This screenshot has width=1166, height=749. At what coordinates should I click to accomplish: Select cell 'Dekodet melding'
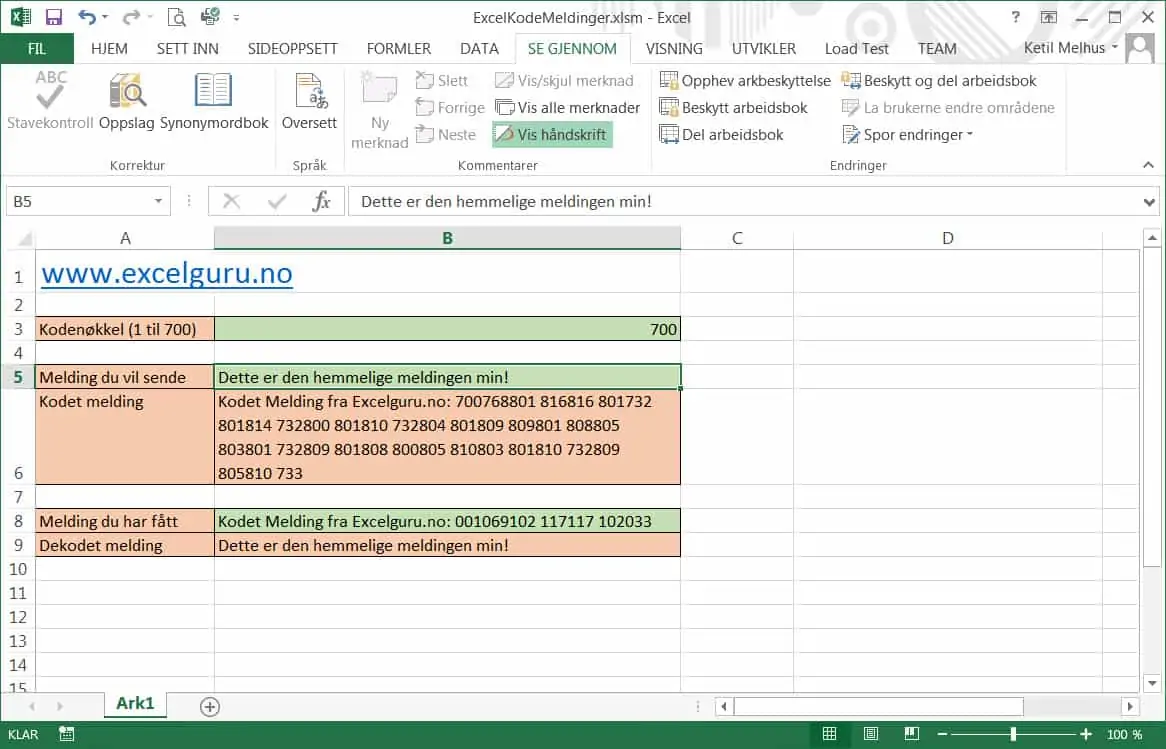(x=124, y=545)
